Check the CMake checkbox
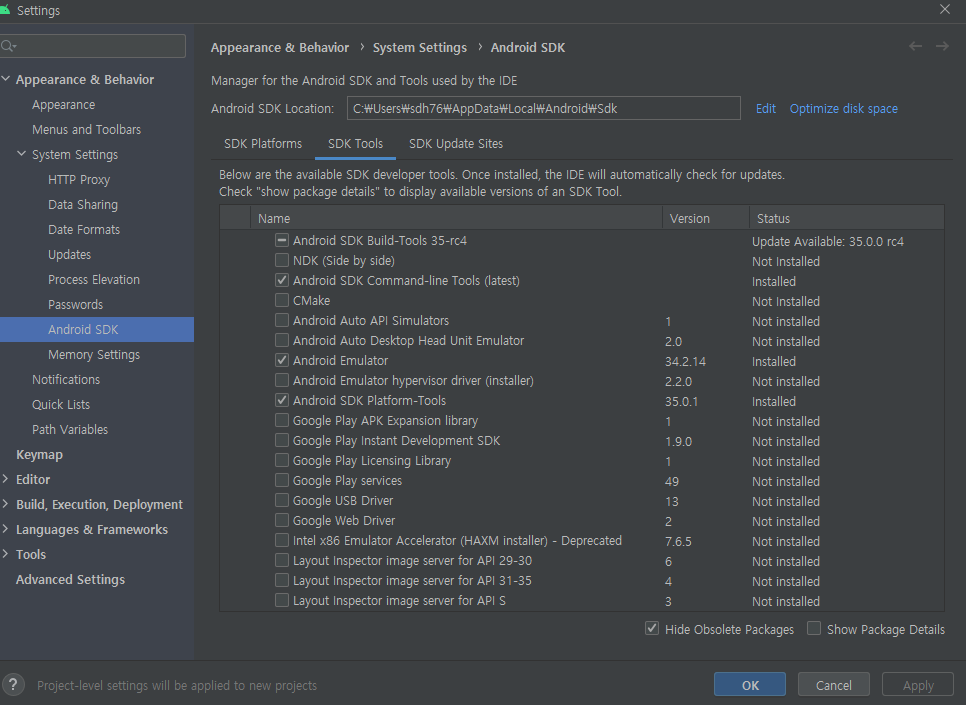The image size is (966, 705). pyautogui.click(x=282, y=300)
